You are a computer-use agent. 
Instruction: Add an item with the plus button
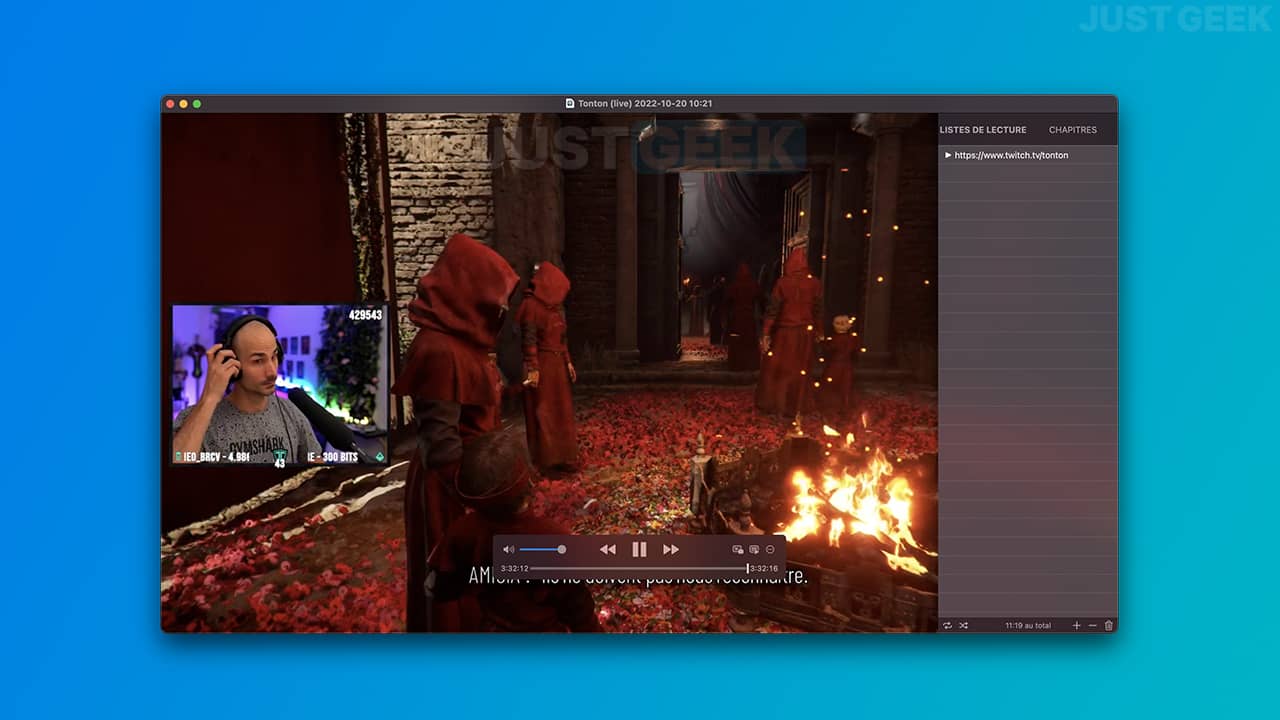coord(1077,625)
